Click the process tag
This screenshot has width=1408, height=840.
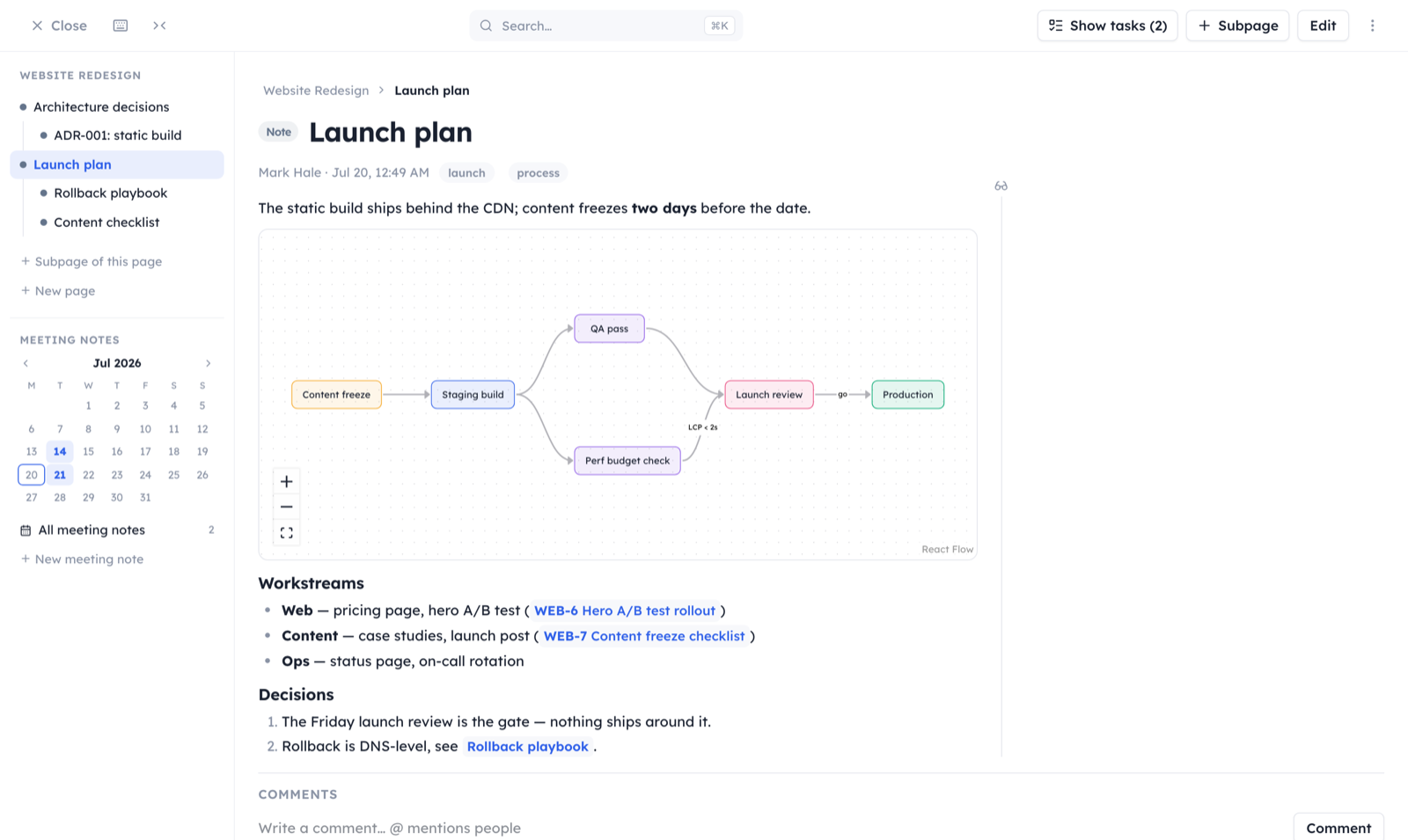tap(538, 172)
